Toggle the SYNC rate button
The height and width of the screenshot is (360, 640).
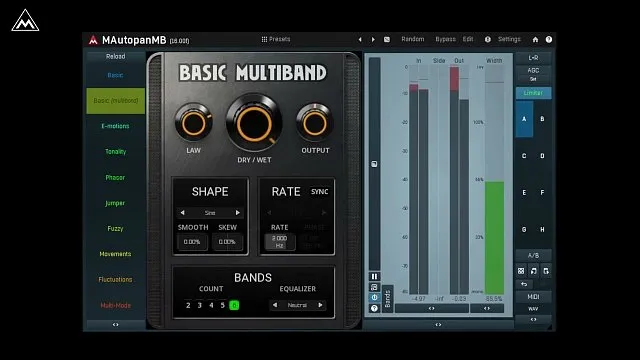tap(320, 192)
